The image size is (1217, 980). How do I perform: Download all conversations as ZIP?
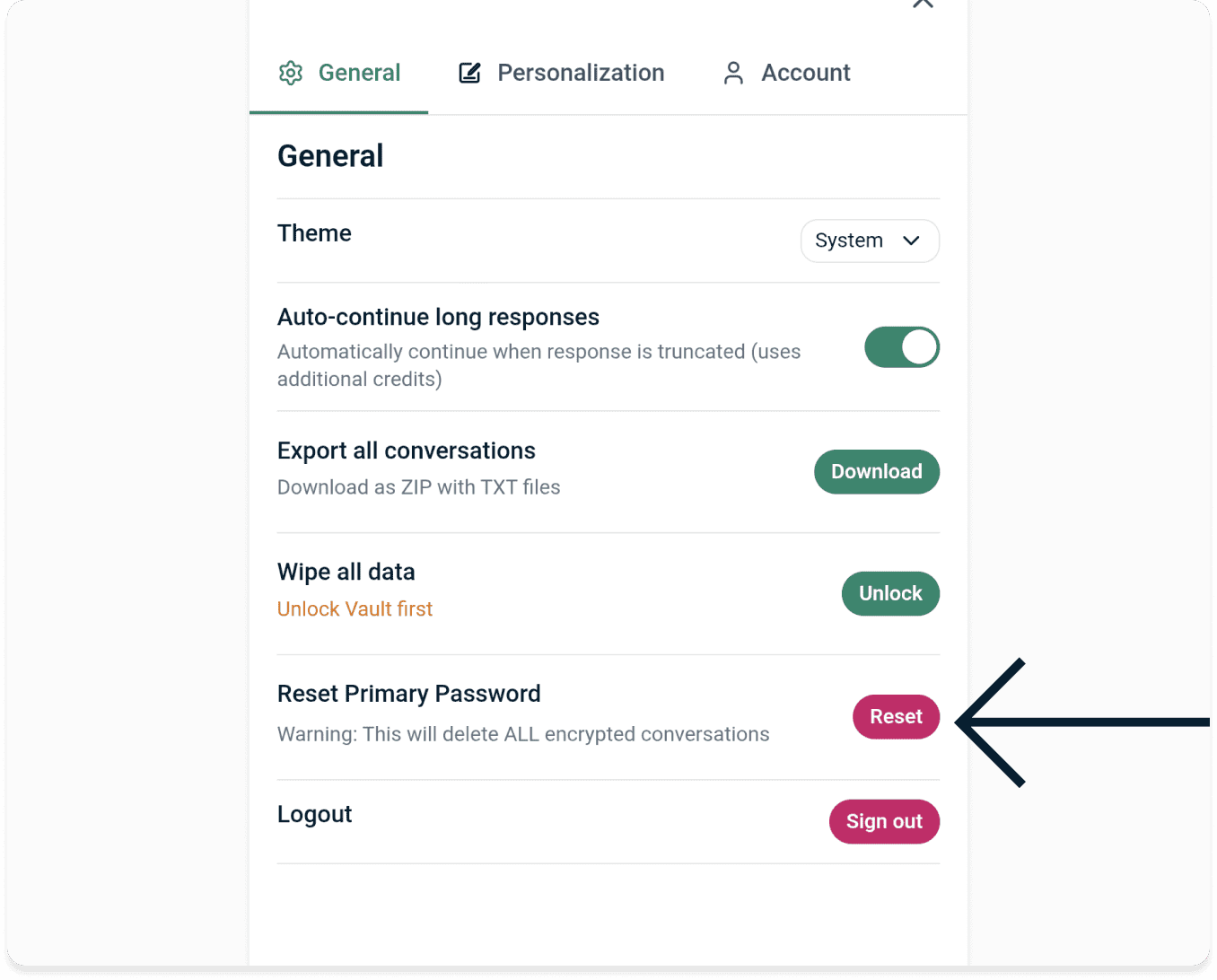click(876, 471)
